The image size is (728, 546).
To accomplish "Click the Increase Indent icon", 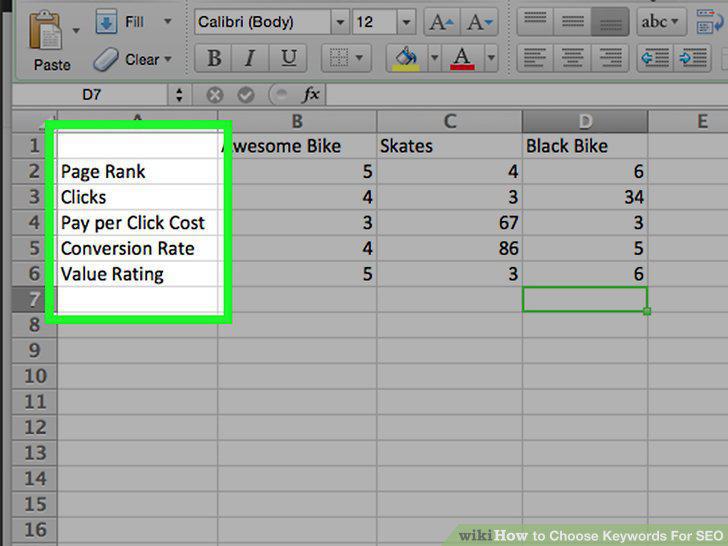I will coord(692,58).
